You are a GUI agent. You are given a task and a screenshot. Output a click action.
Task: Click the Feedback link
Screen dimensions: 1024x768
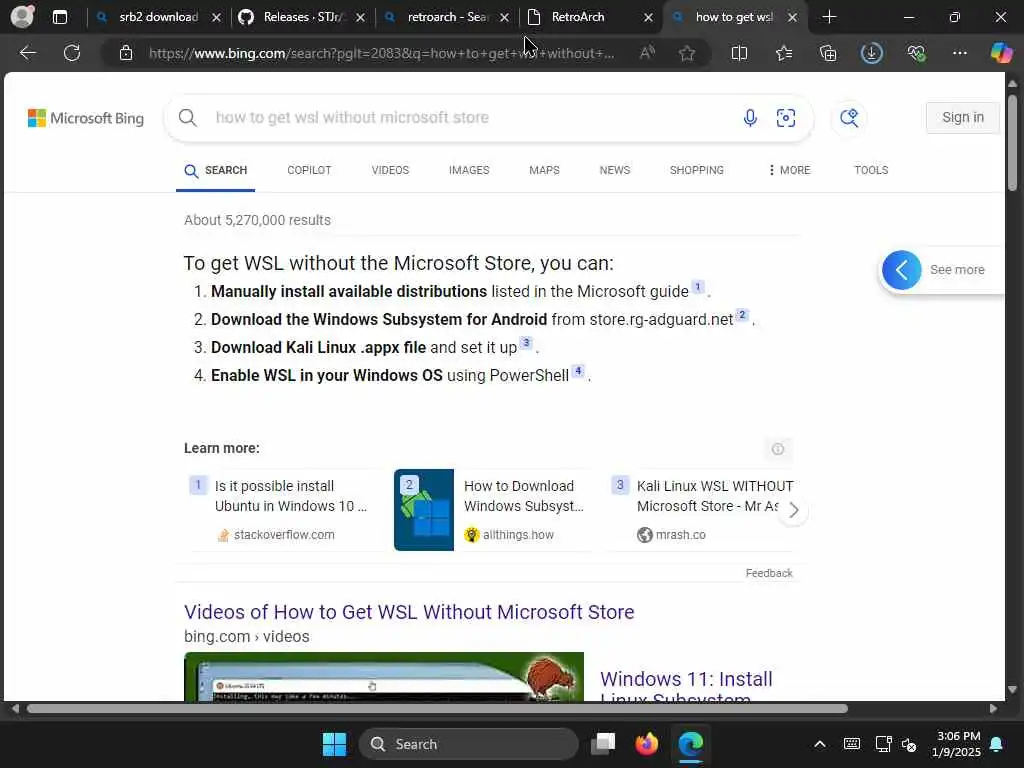point(769,573)
